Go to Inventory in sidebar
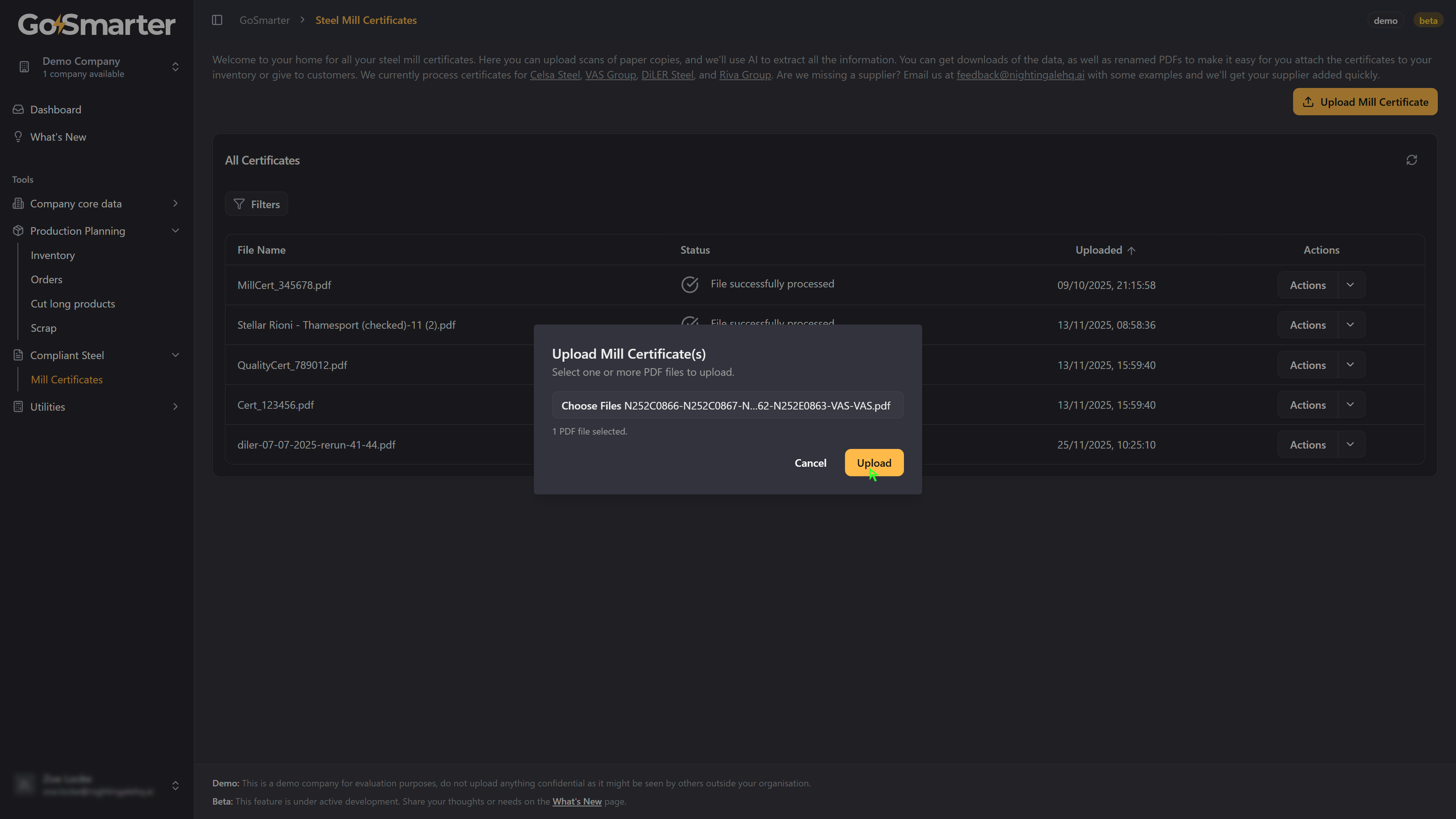1456x819 pixels. 53,256
